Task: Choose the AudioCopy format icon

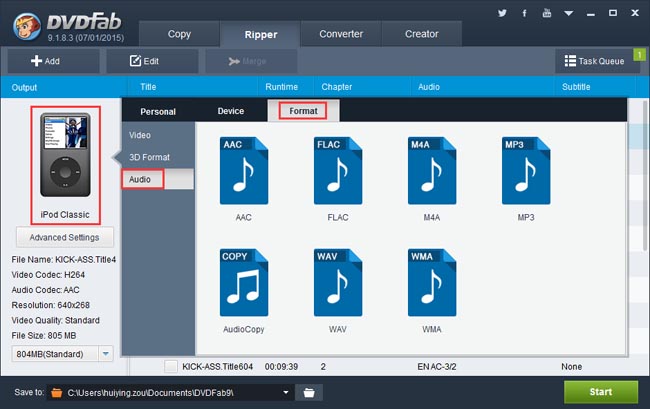Action: coord(244,283)
